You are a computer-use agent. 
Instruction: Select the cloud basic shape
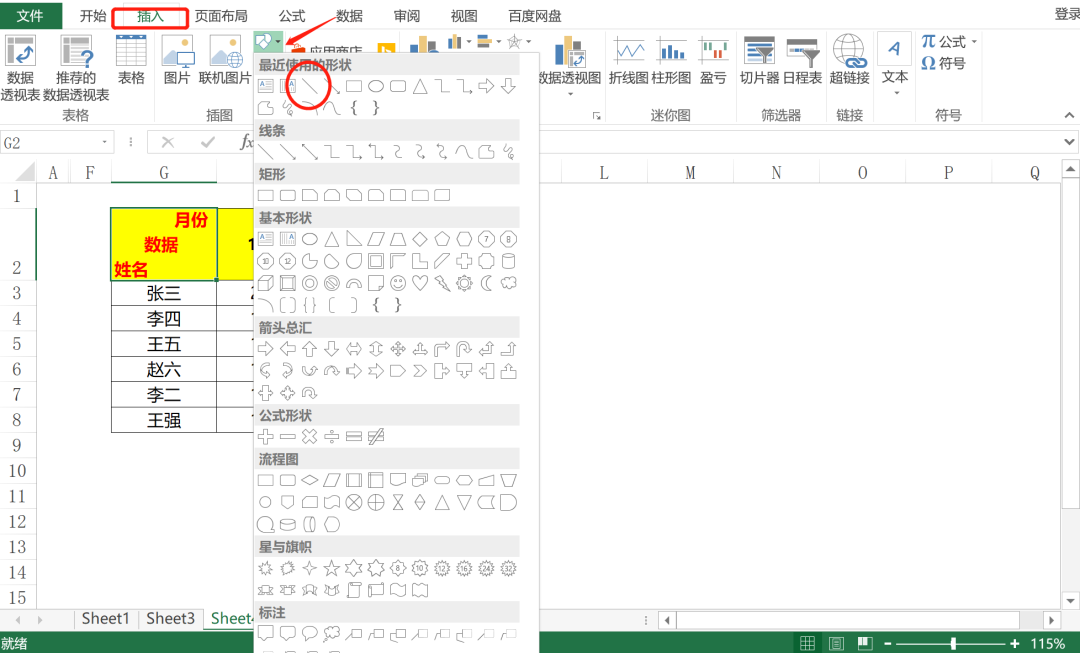point(508,283)
